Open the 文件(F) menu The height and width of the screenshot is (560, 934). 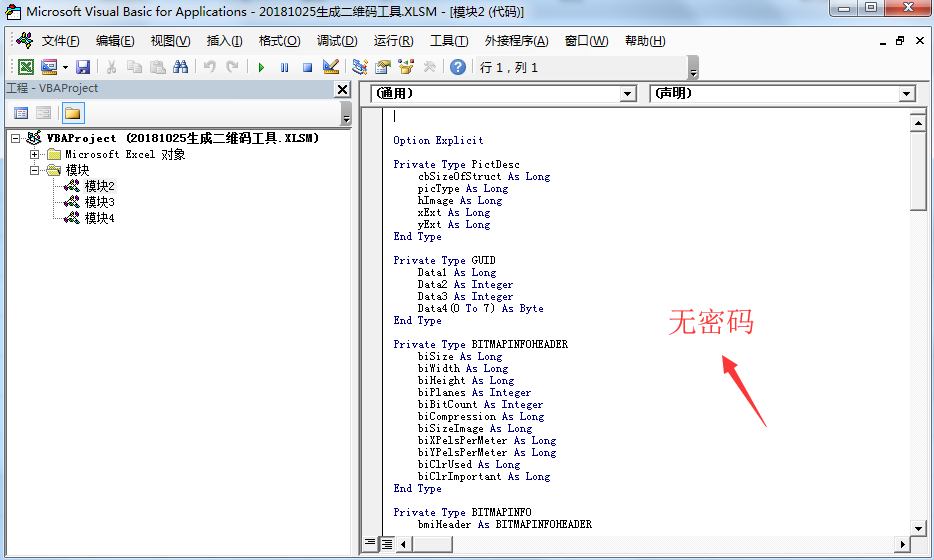coord(60,41)
